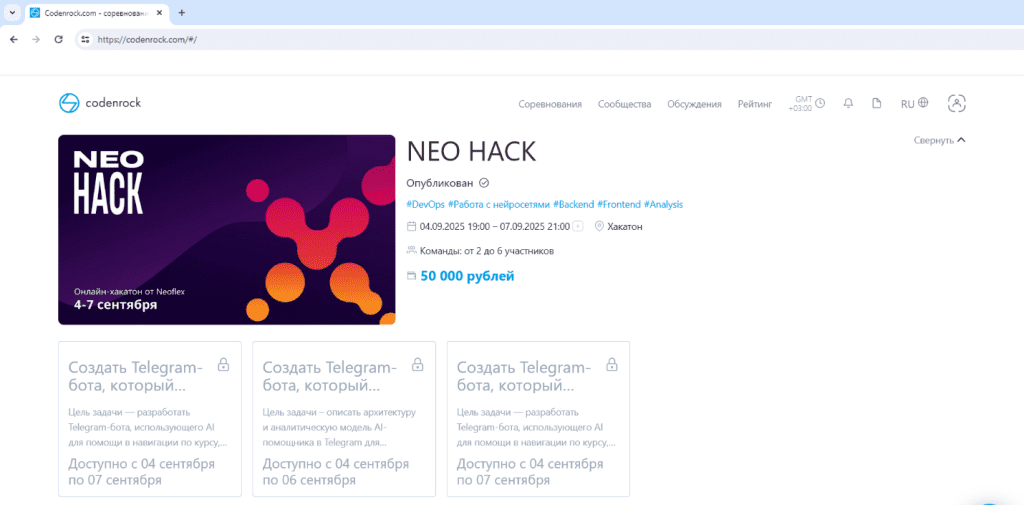Screen dimensions: 1024x505
Task: Click the codenrock logo icon
Action: click(69, 103)
